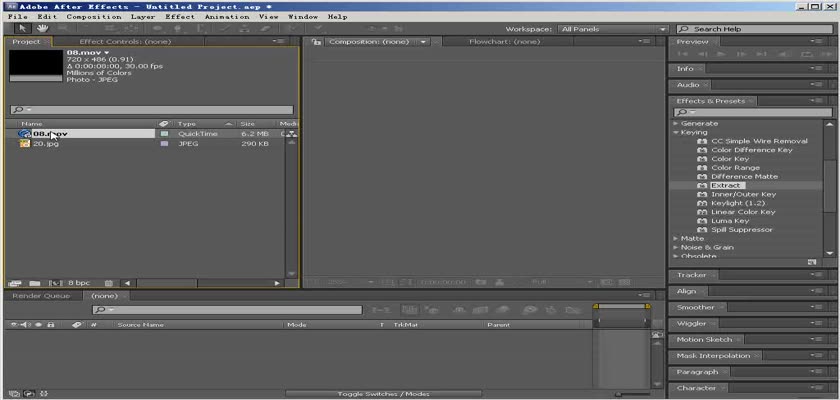Create new animation preset icon in Effects panel

click(812, 262)
